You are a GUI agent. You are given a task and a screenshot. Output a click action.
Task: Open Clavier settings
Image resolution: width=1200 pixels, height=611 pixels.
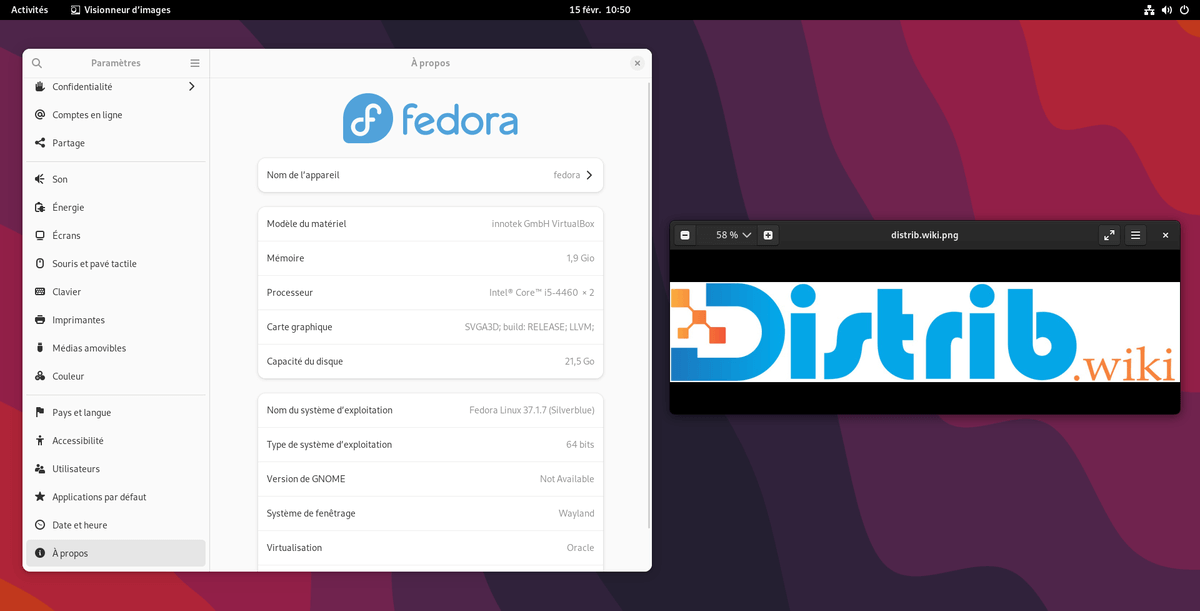tap(116, 292)
